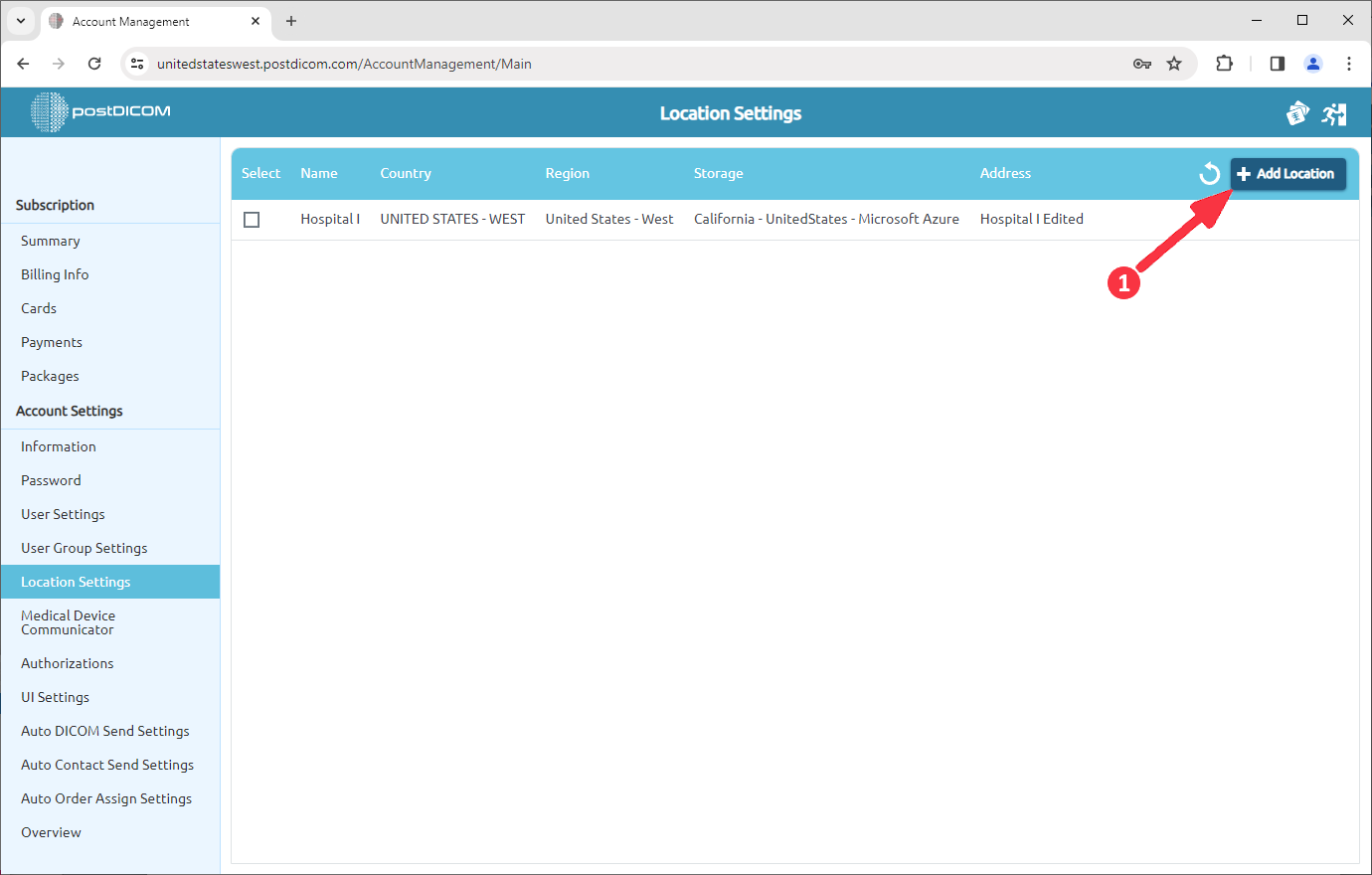This screenshot has height=875, width=1372.
Task: Open the Billing Info link
Action: click(x=55, y=273)
